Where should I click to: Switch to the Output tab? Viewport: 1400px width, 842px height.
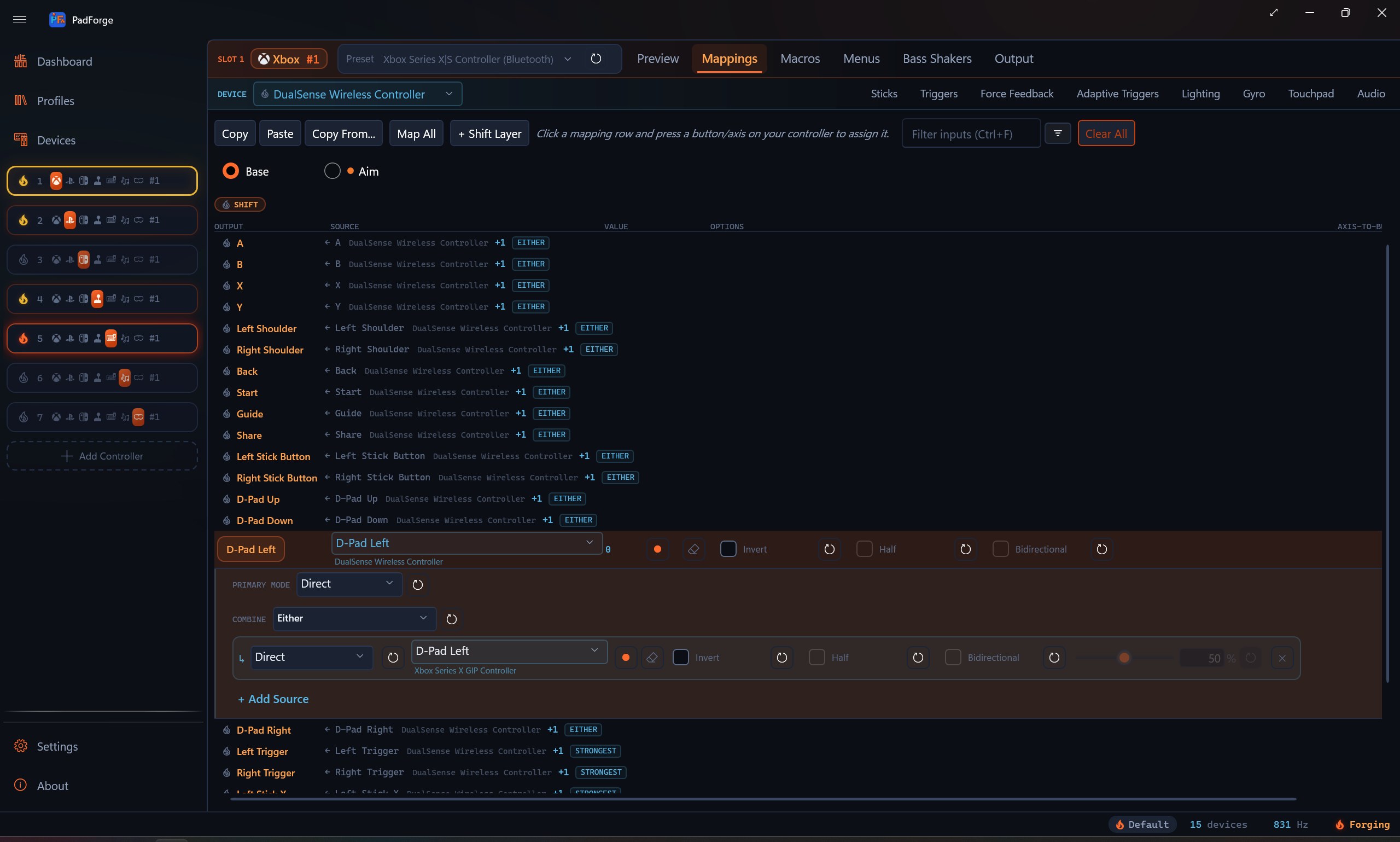coord(1013,59)
